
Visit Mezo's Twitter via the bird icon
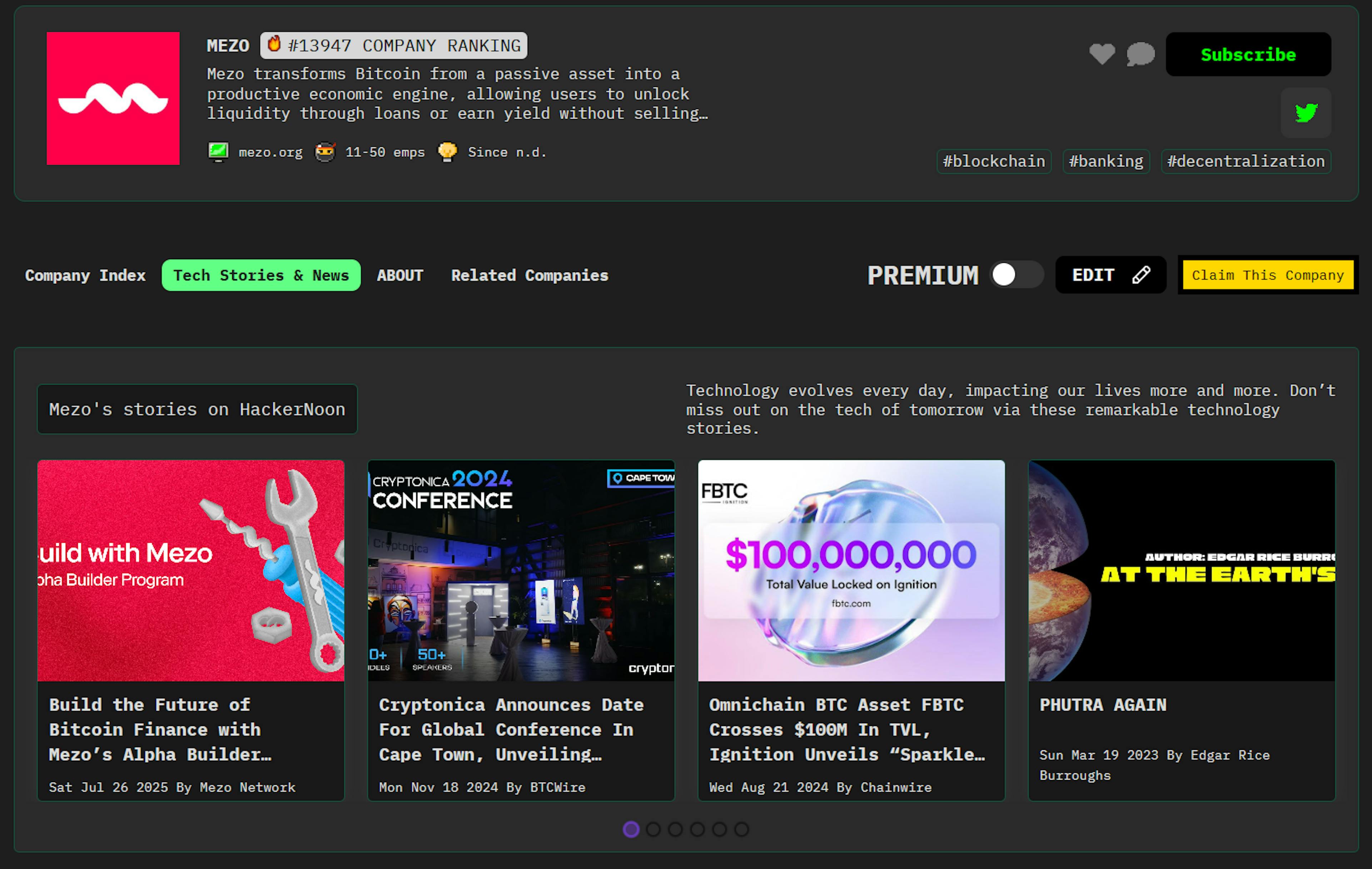tap(1305, 113)
